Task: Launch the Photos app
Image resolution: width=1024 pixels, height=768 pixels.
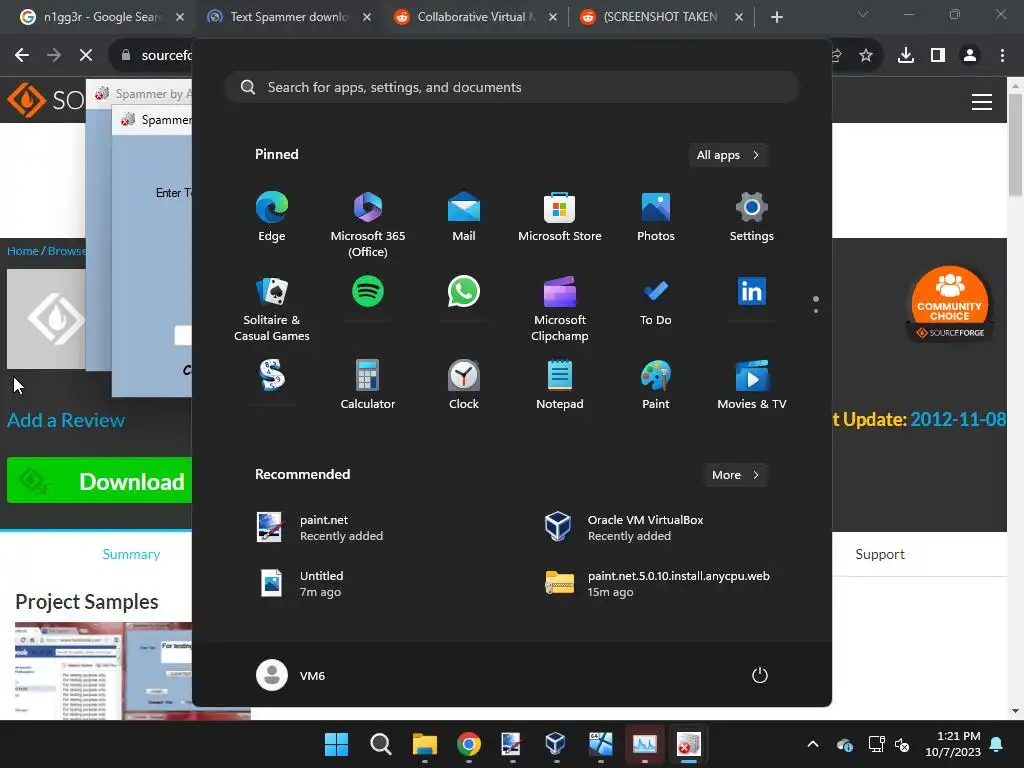Action: coord(656,217)
